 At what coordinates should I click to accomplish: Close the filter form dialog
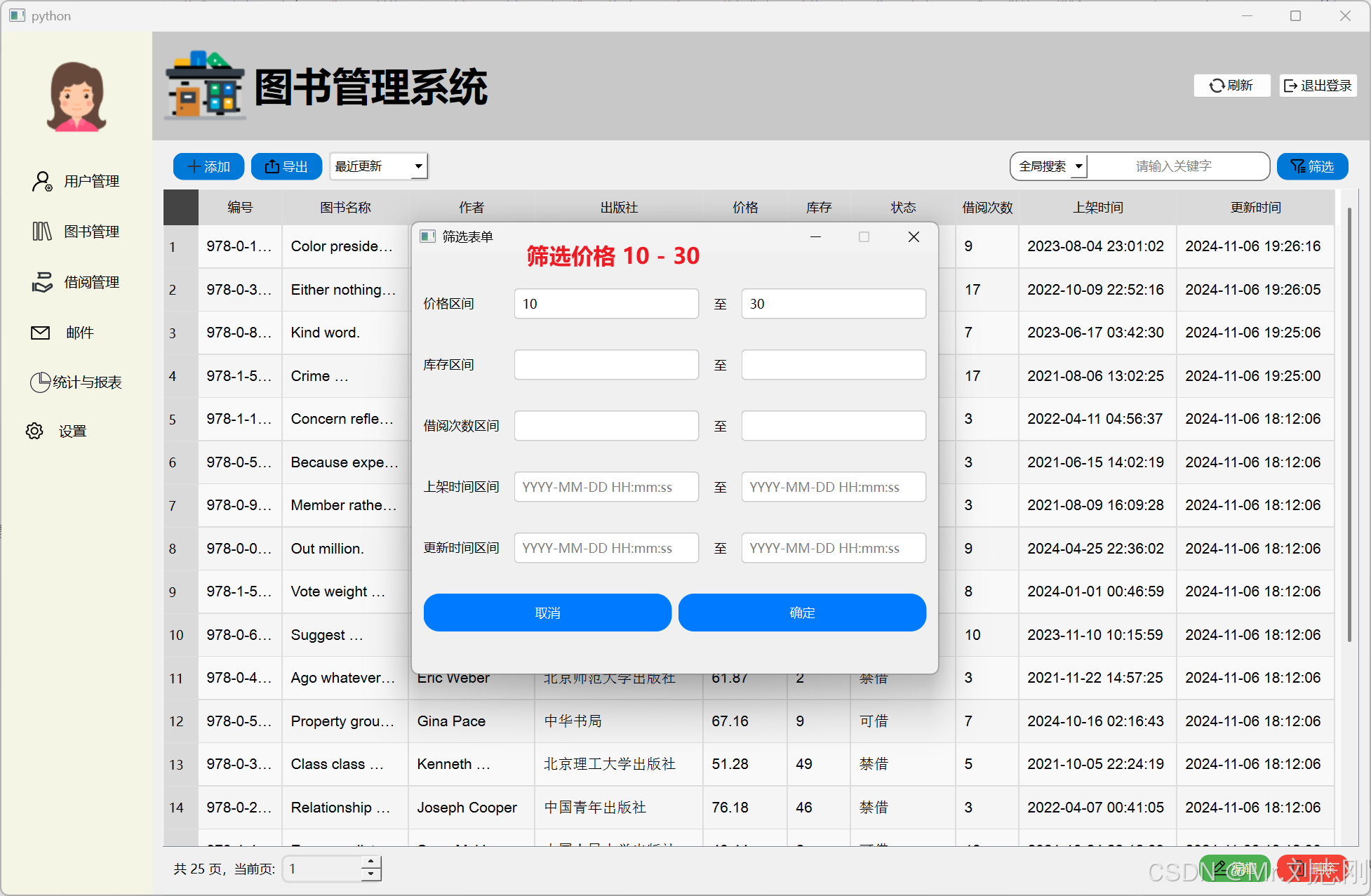tap(914, 237)
